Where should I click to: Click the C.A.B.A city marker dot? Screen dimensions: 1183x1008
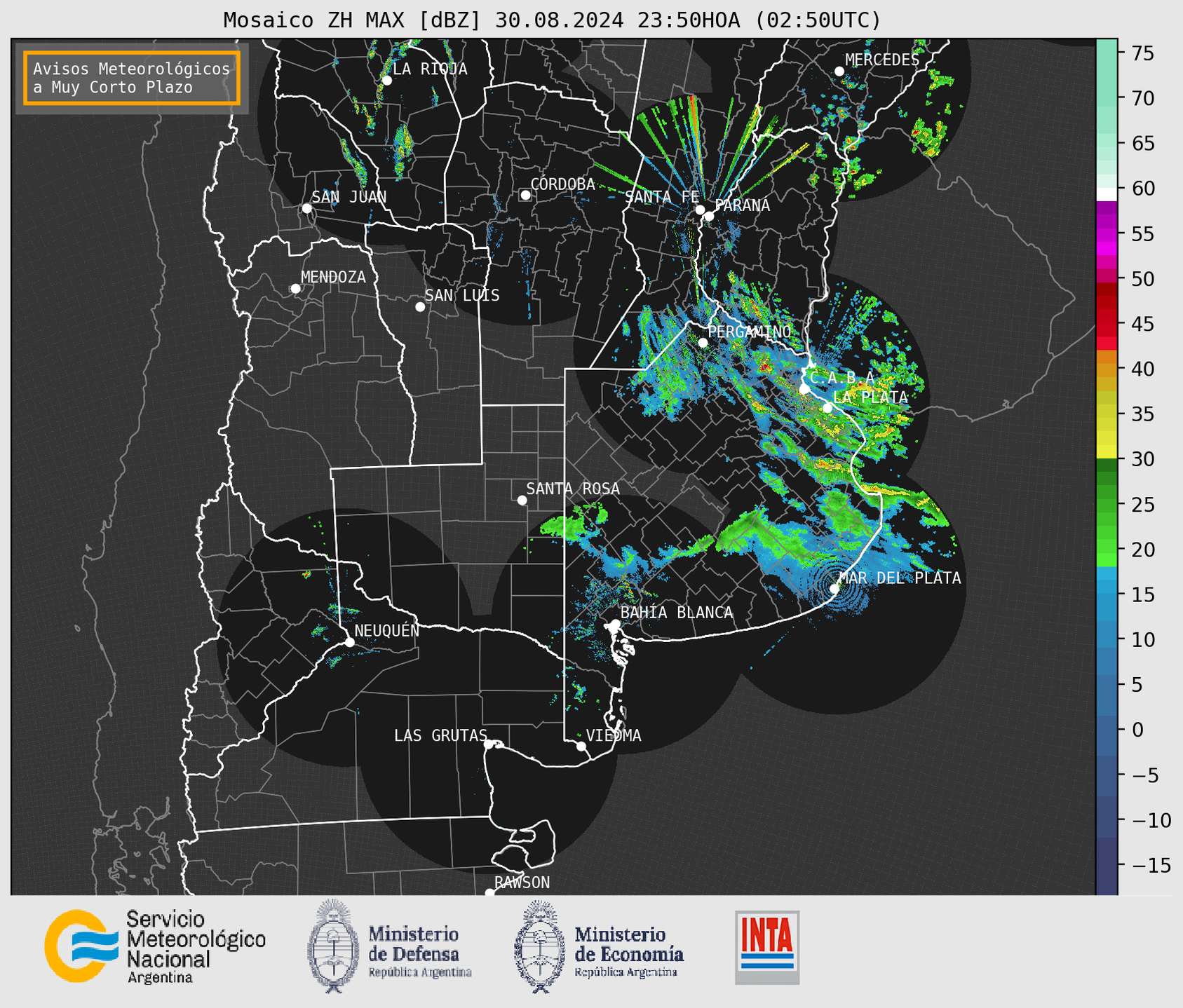(804, 389)
